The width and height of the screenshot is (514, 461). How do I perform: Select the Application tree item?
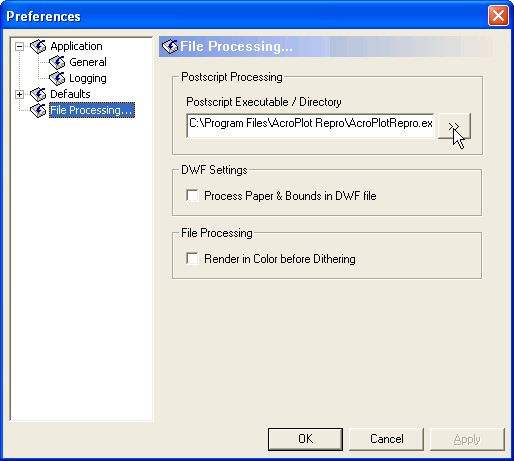[x=76, y=46]
